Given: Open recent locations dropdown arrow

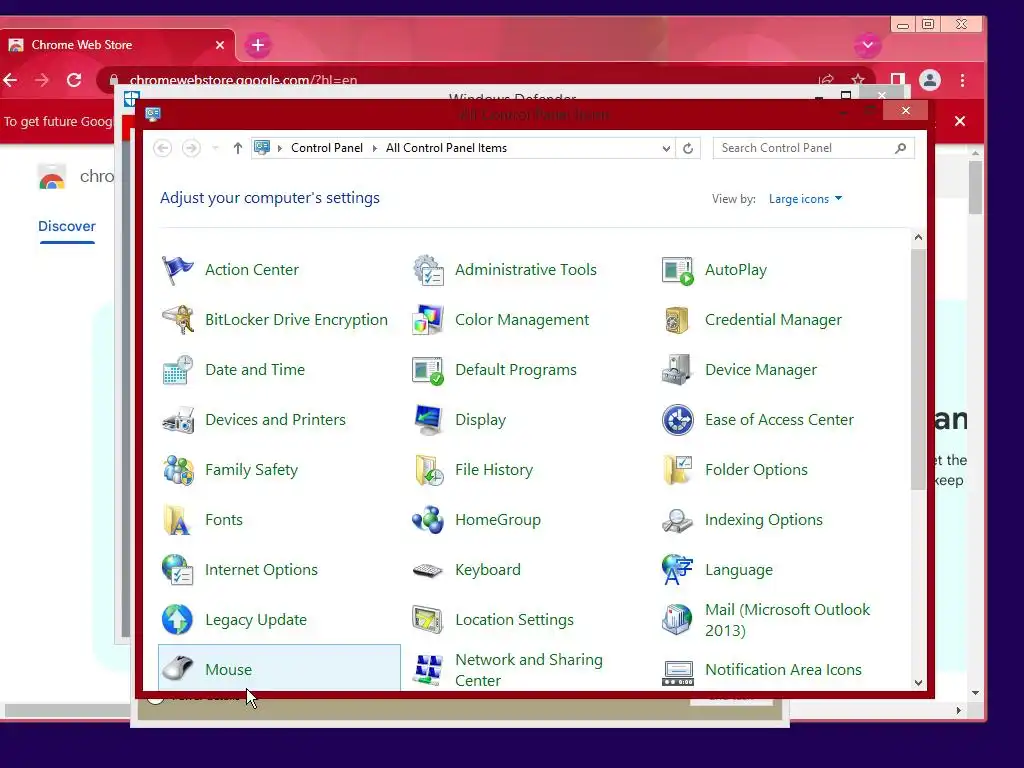Looking at the screenshot, I should pos(215,148).
